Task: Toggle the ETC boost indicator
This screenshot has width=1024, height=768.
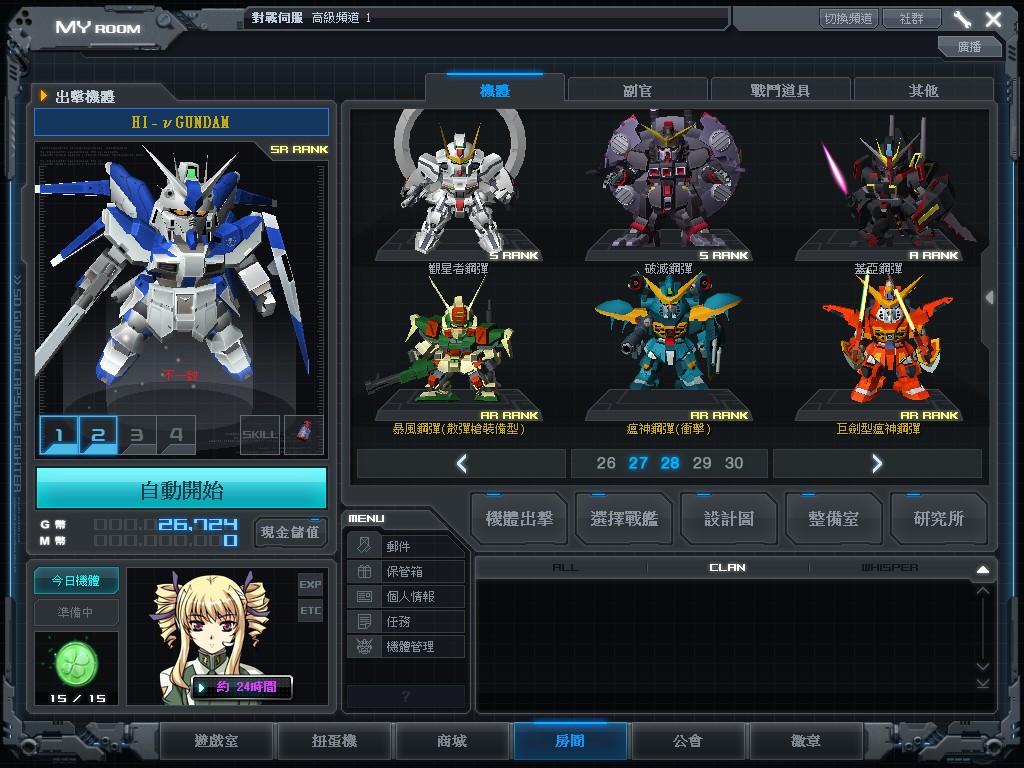Action: click(310, 610)
